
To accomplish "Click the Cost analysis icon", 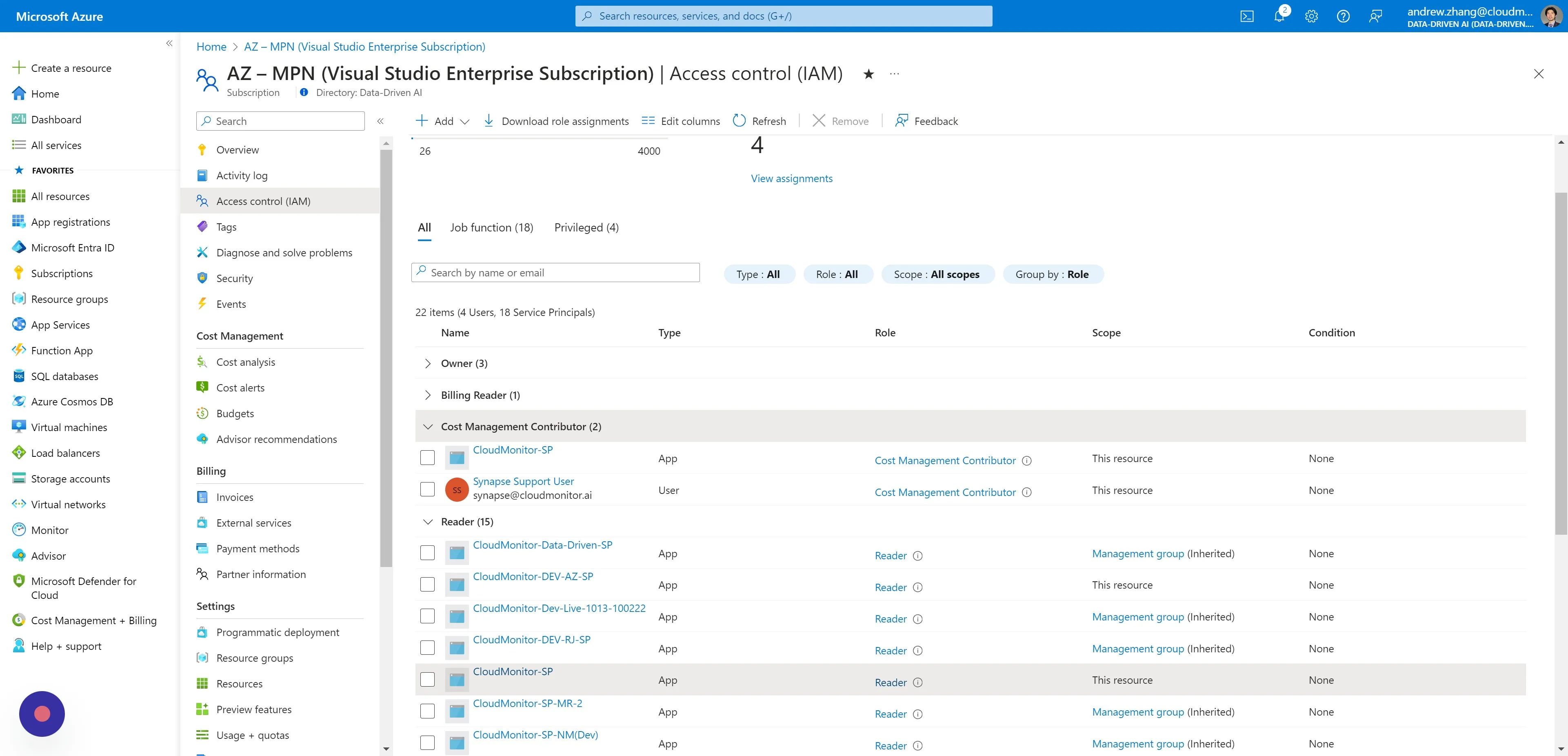I will coord(202,362).
